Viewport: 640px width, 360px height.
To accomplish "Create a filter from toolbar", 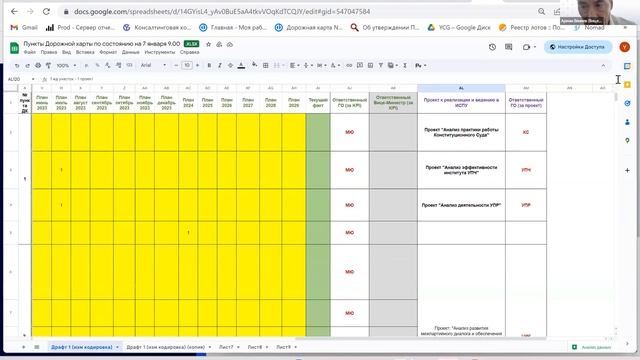I will coord(380,65).
